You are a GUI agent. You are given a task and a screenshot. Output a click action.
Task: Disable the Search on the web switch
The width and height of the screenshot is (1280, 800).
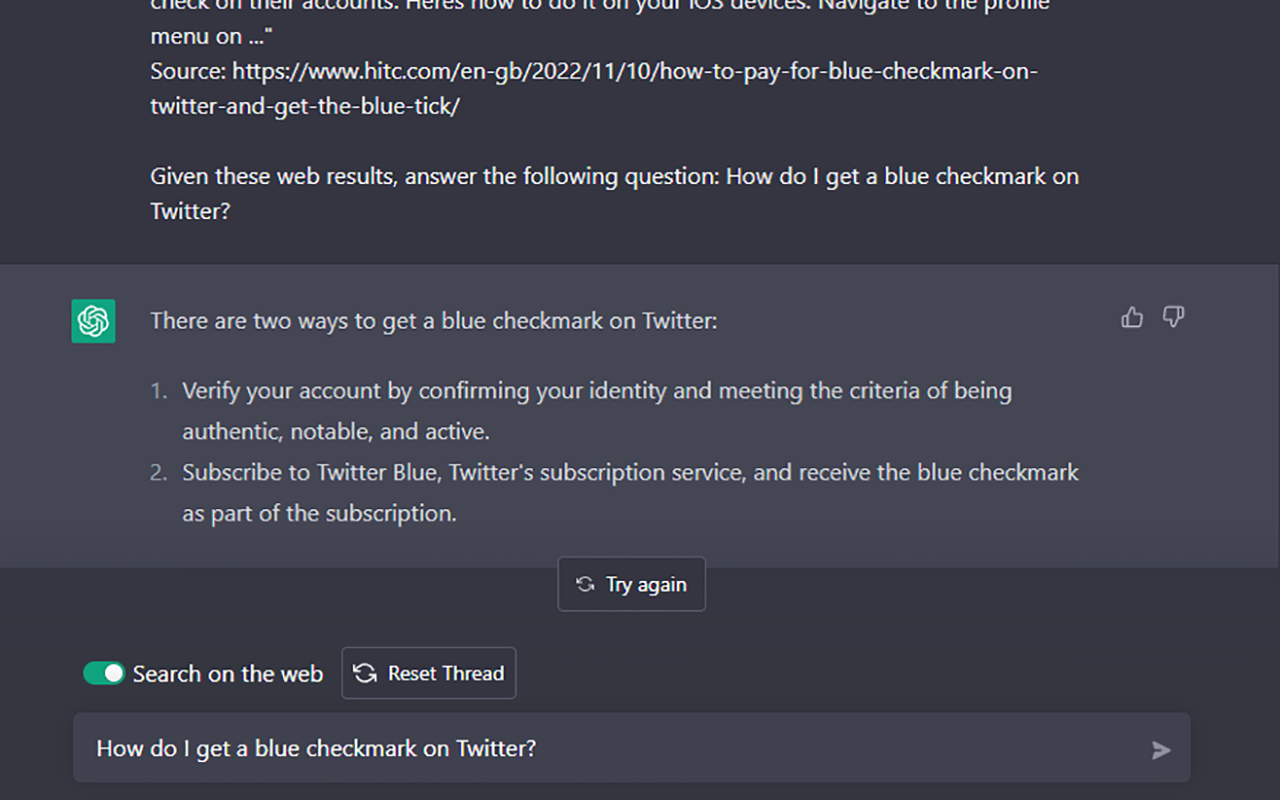click(104, 673)
